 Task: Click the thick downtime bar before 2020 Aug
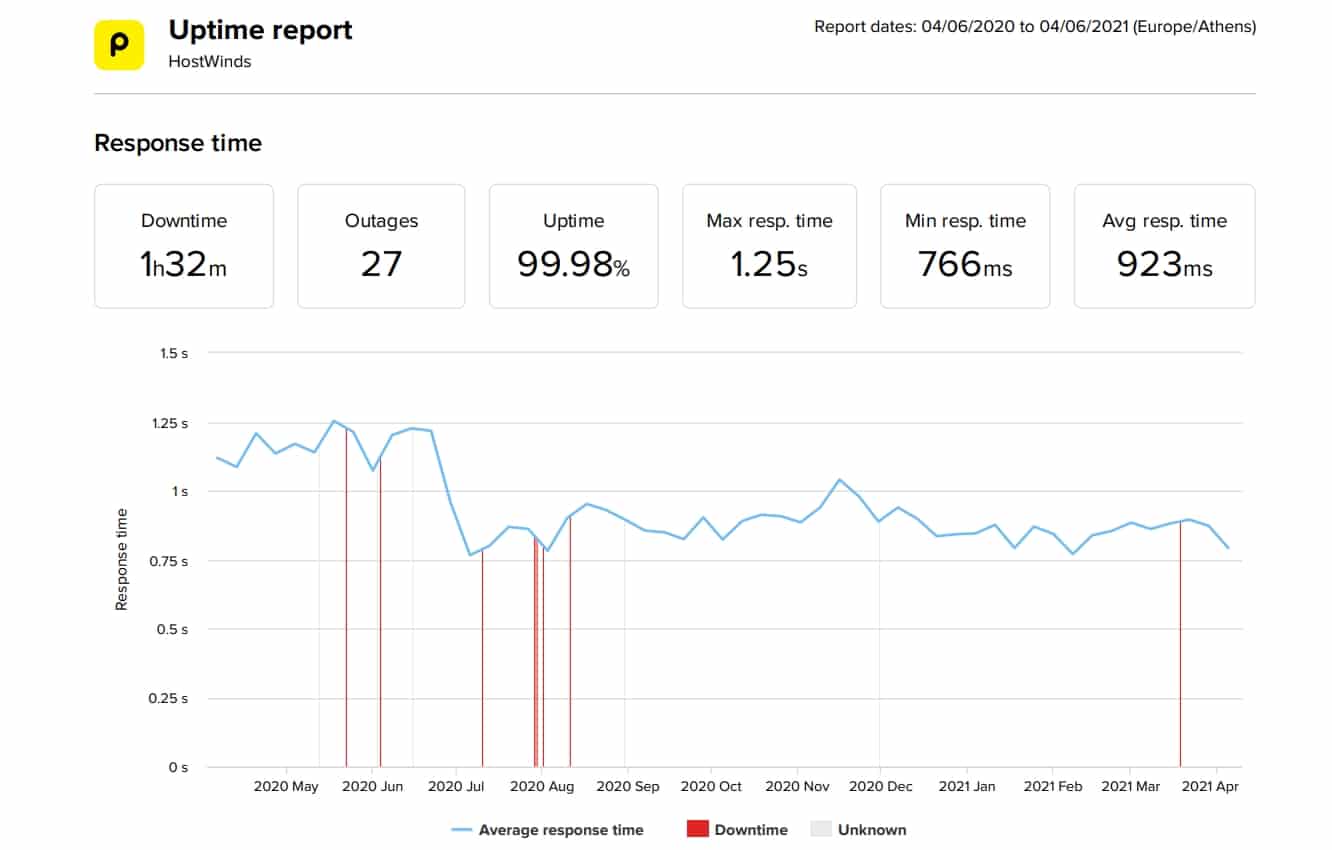pyautogui.click(x=536, y=652)
